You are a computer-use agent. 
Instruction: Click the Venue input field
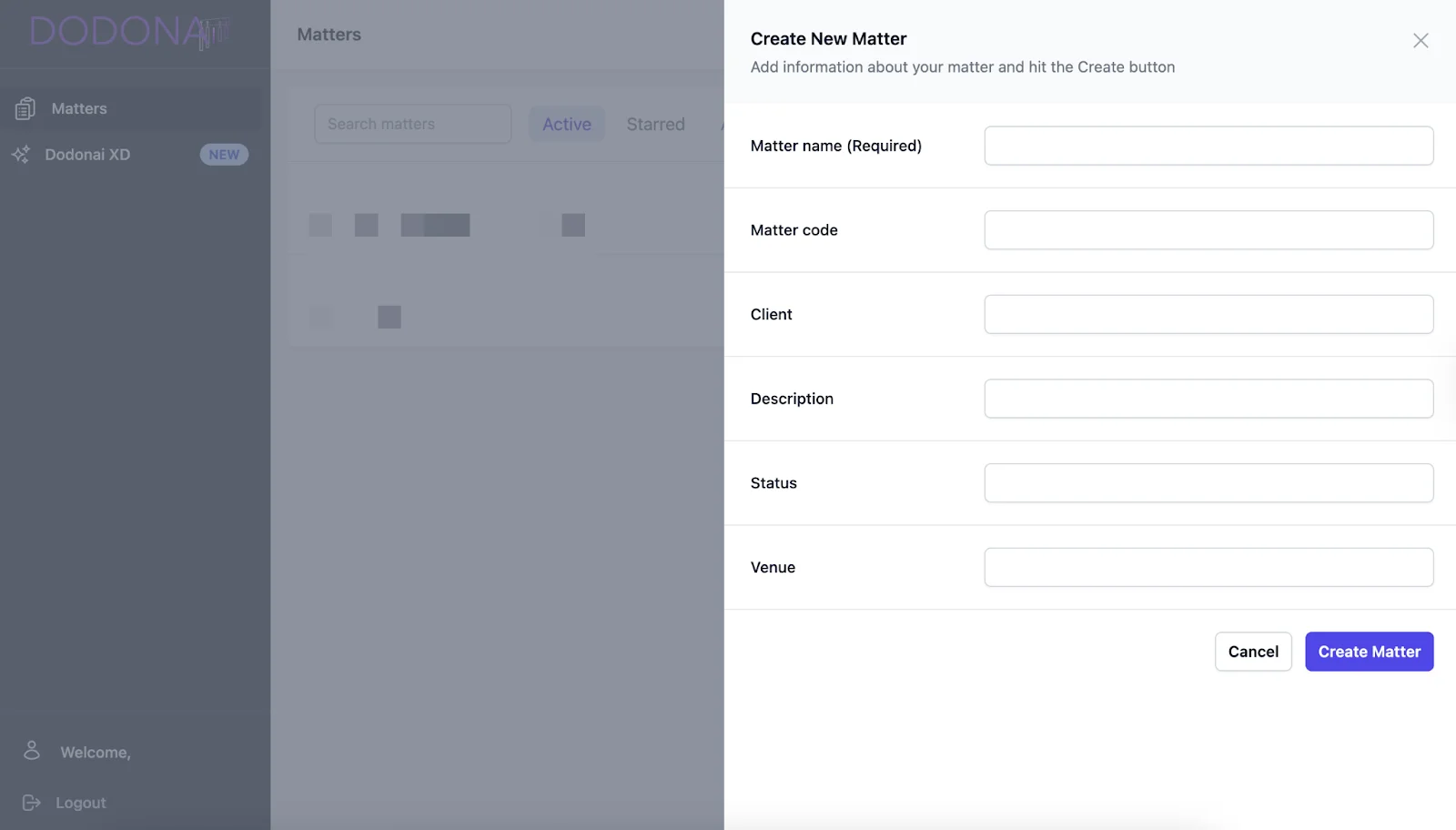click(x=1208, y=567)
